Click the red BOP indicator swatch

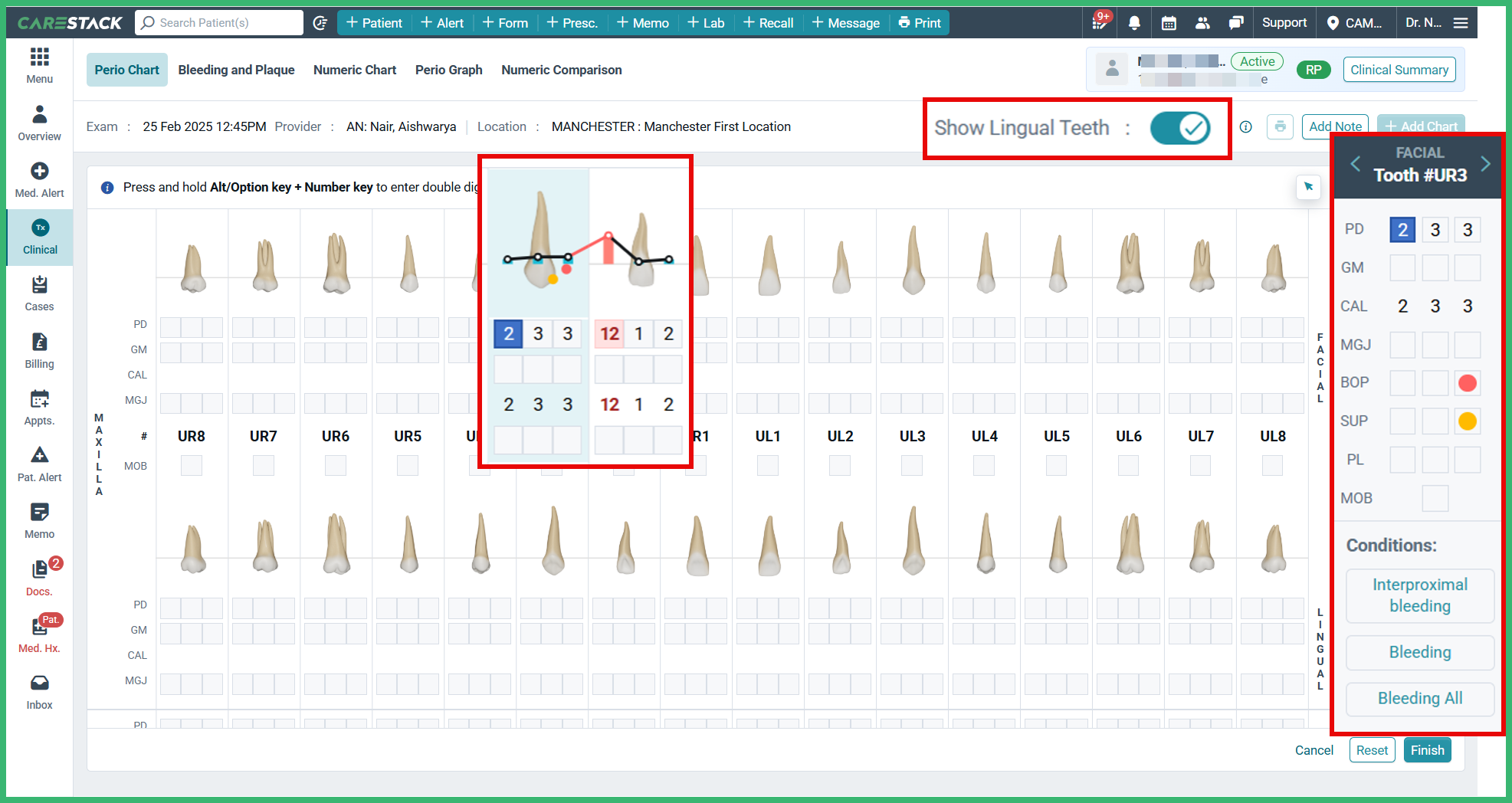click(x=1468, y=383)
